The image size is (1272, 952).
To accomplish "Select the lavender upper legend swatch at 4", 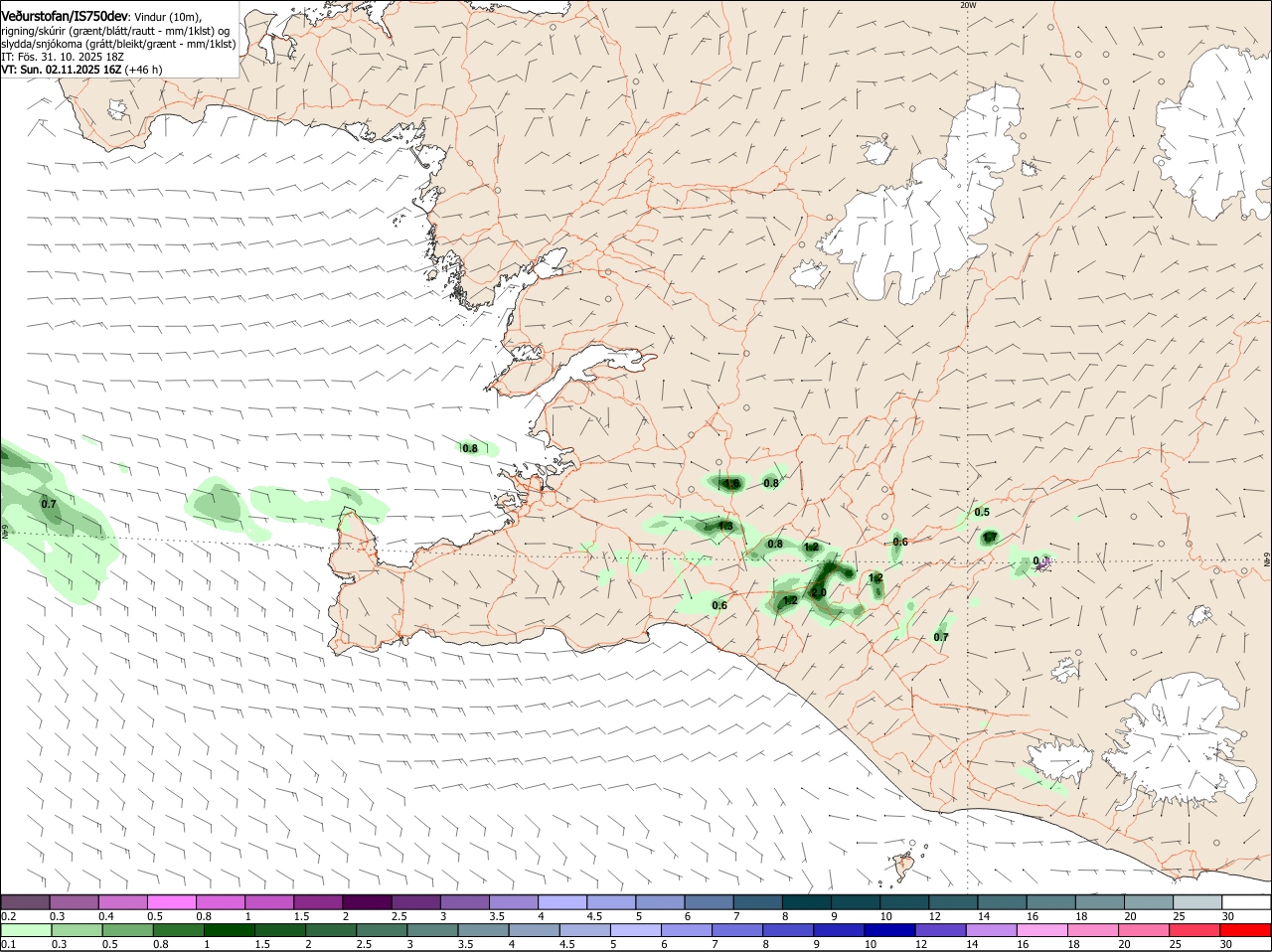I will coord(562,901).
